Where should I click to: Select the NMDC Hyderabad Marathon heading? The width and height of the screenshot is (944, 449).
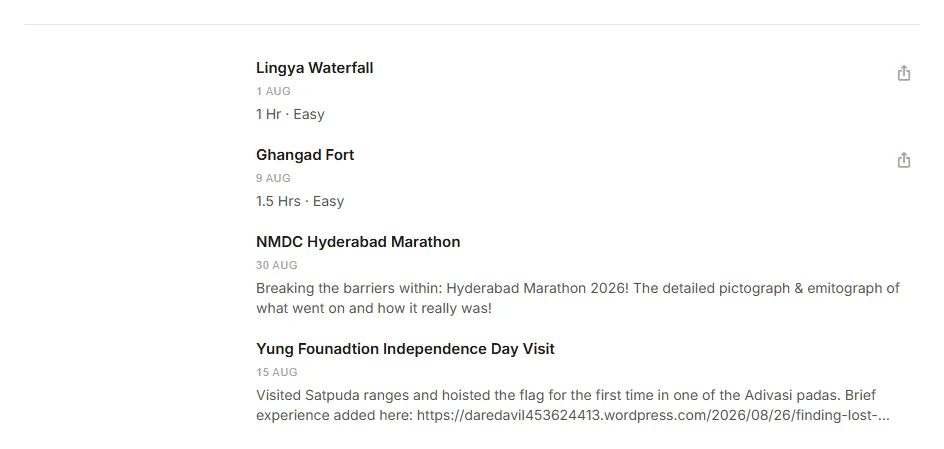[358, 242]
